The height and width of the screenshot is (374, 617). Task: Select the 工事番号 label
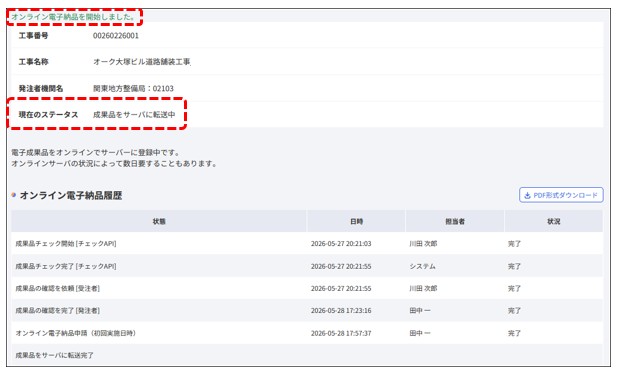coord(33,35)
